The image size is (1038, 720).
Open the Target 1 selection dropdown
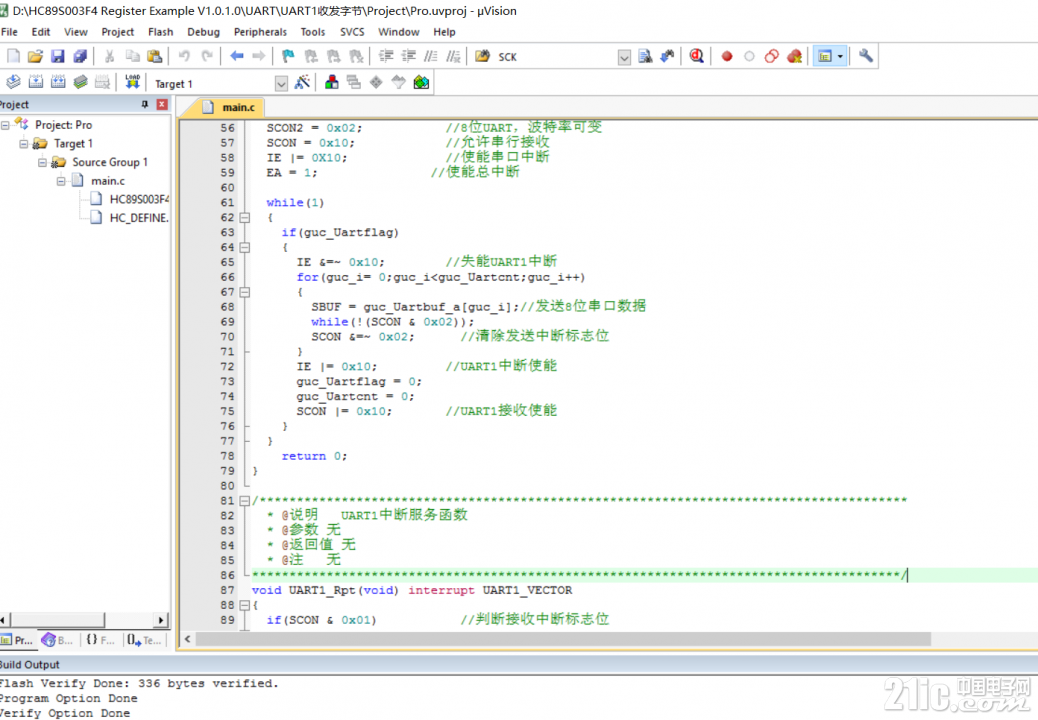[281, 83]
